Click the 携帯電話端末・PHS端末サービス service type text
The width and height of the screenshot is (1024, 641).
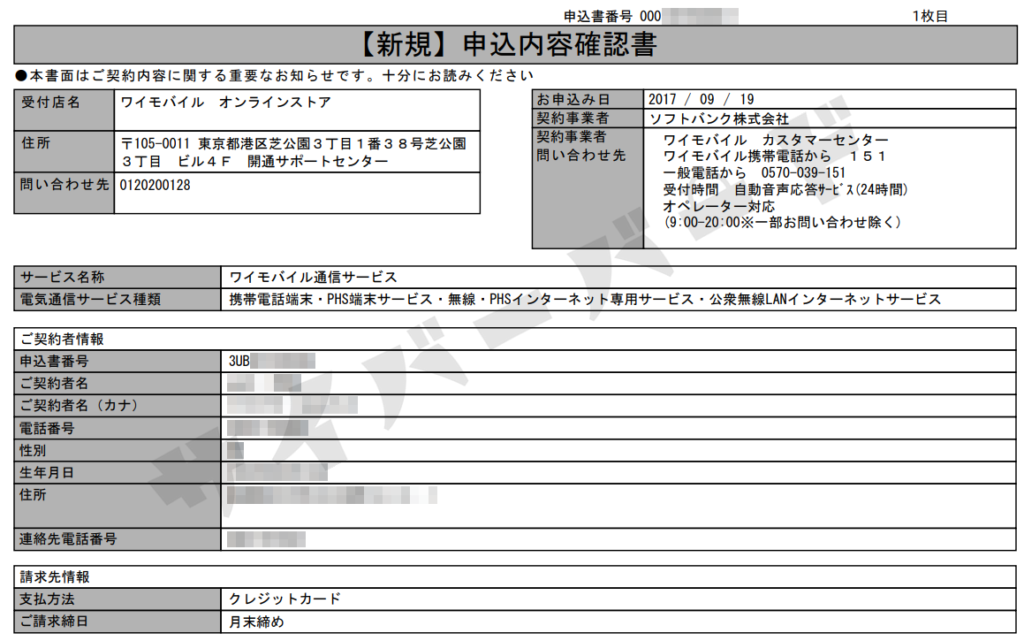(x=584, y=300)
